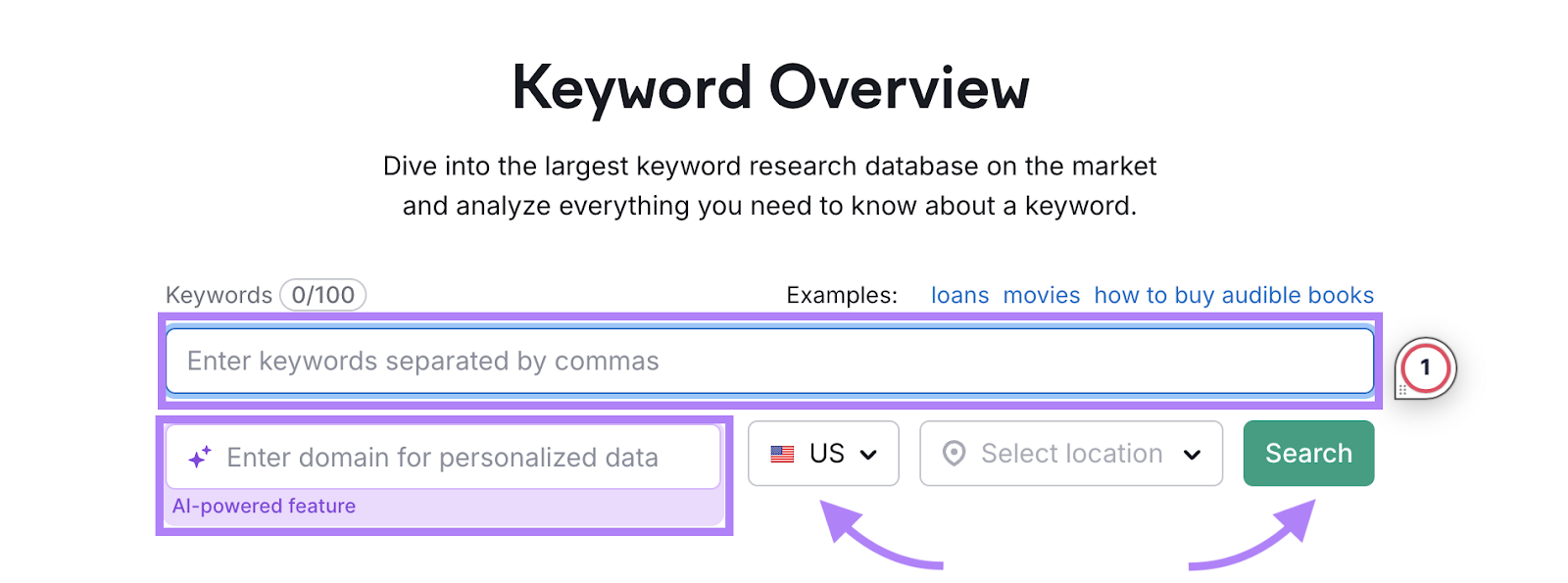Click the Keyword Overview heading
1568x583 pixels.
tap(770, 88)
